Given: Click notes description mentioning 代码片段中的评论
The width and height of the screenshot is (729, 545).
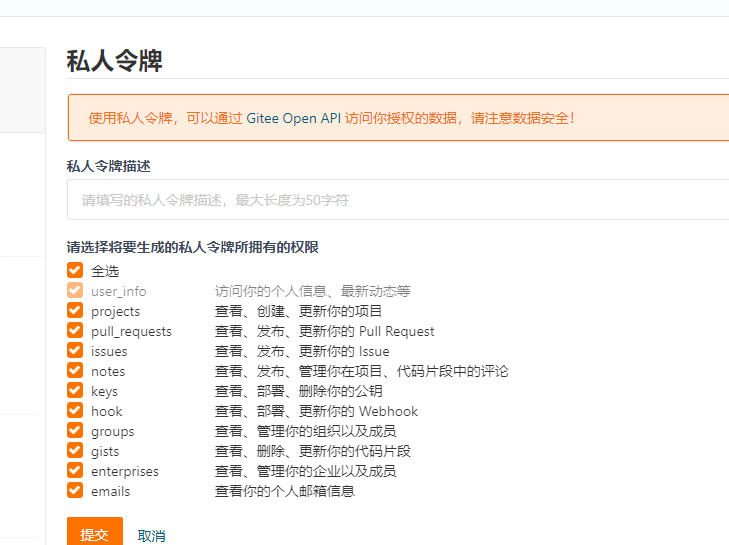Looking at the screenshot, I should coord(361,371).
